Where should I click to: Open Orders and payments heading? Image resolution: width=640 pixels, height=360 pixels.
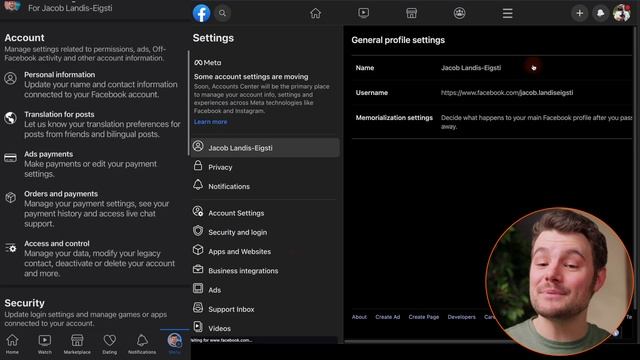61,193
